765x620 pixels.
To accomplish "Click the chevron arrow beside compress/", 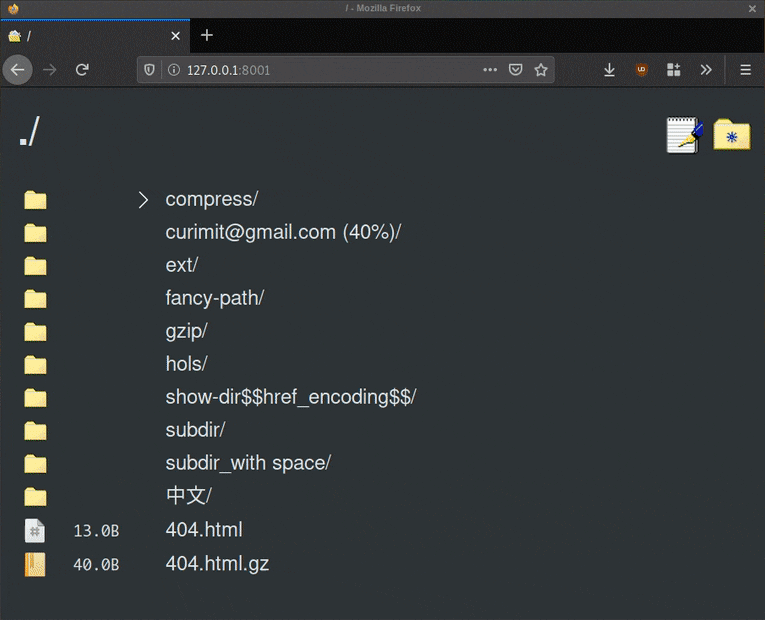I will pos(143,200).
